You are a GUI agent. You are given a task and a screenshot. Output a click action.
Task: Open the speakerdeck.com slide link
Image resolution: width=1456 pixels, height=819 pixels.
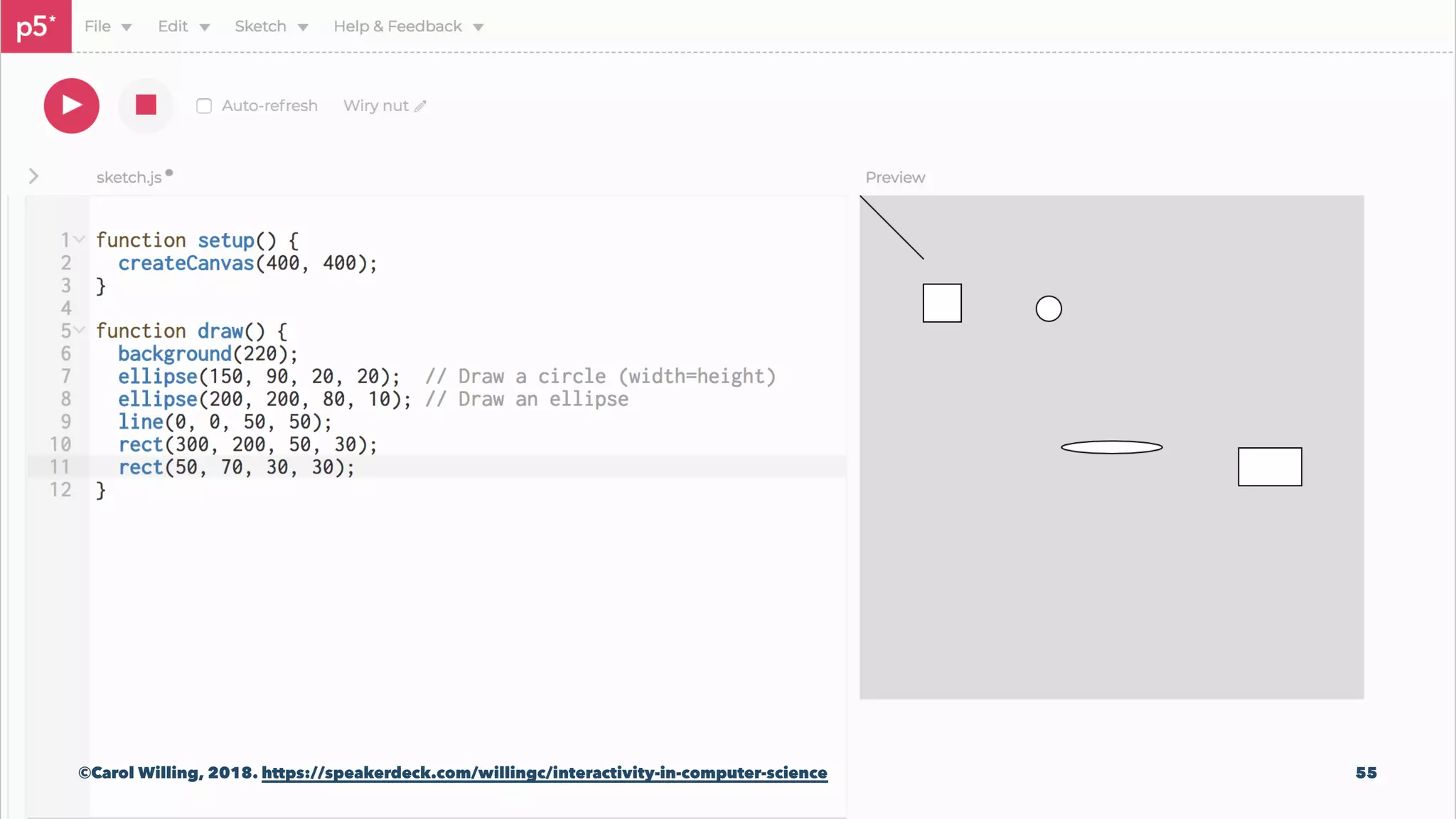(545, 773)
